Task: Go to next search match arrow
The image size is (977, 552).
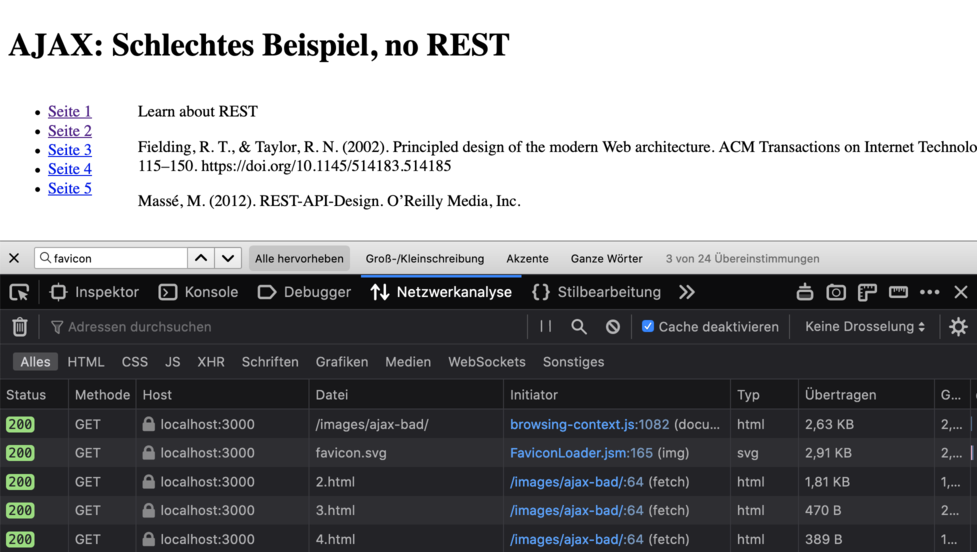Action: pos(228,258)
